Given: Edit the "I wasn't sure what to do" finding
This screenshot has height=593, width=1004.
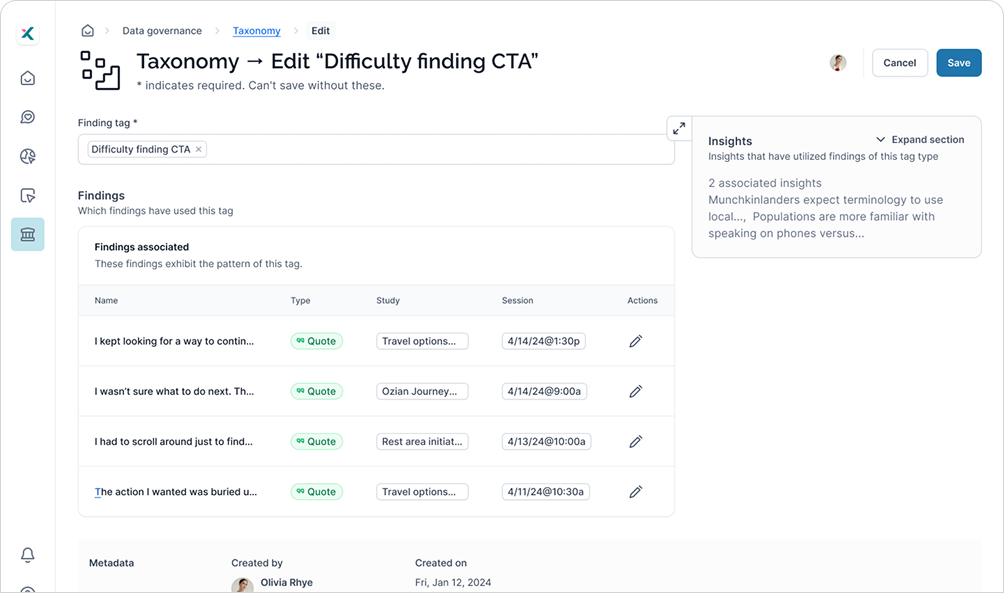Looking at the screenshot, I should click(x=635, y=391).
